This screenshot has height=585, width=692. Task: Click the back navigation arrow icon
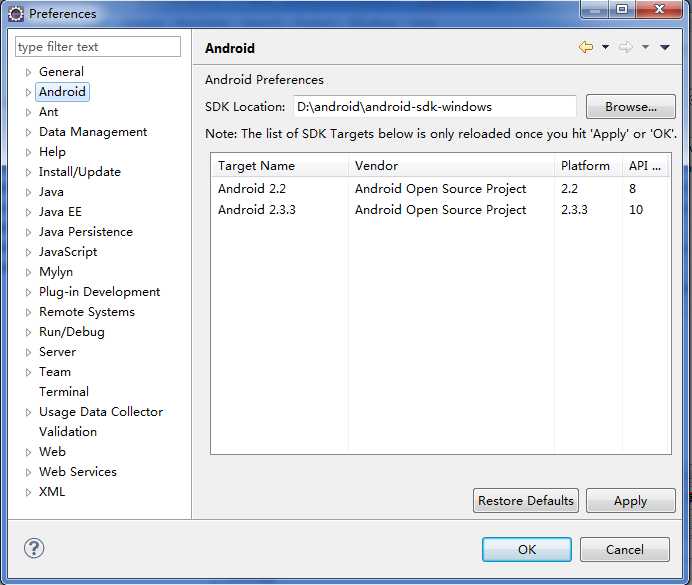(586, 47)
